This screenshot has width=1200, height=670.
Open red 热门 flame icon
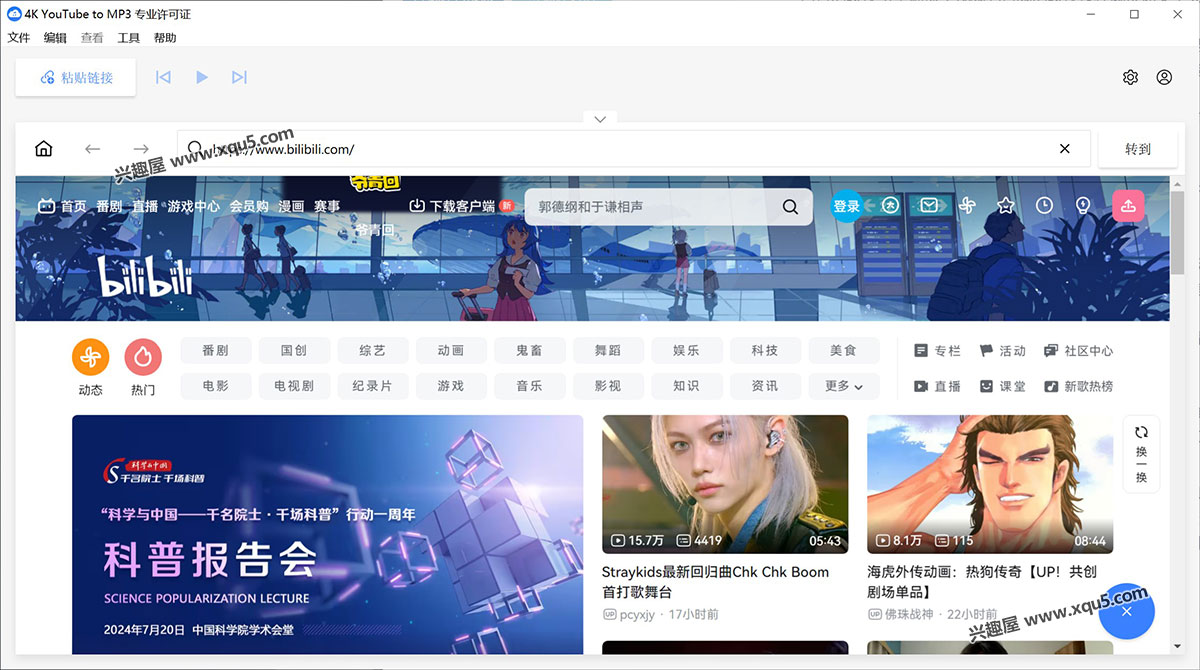coord(143,357)
